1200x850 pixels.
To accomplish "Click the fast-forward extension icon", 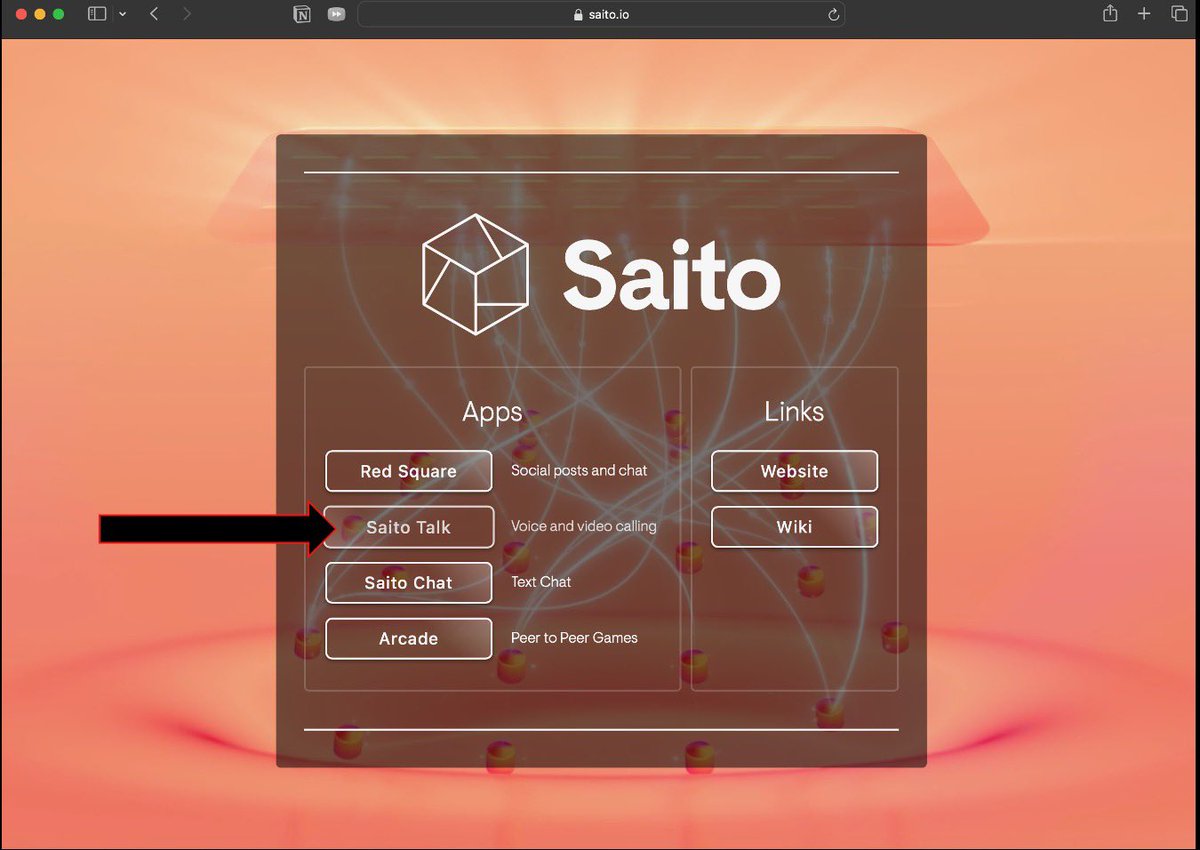I will (336, 14).
